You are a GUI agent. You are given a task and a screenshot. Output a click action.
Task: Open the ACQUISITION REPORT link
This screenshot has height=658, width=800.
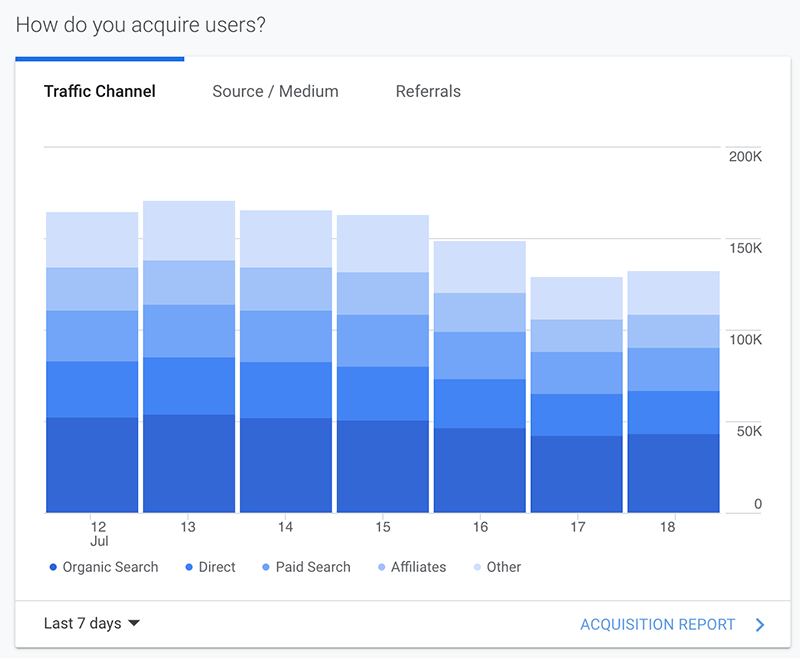(x=657, y=624)
